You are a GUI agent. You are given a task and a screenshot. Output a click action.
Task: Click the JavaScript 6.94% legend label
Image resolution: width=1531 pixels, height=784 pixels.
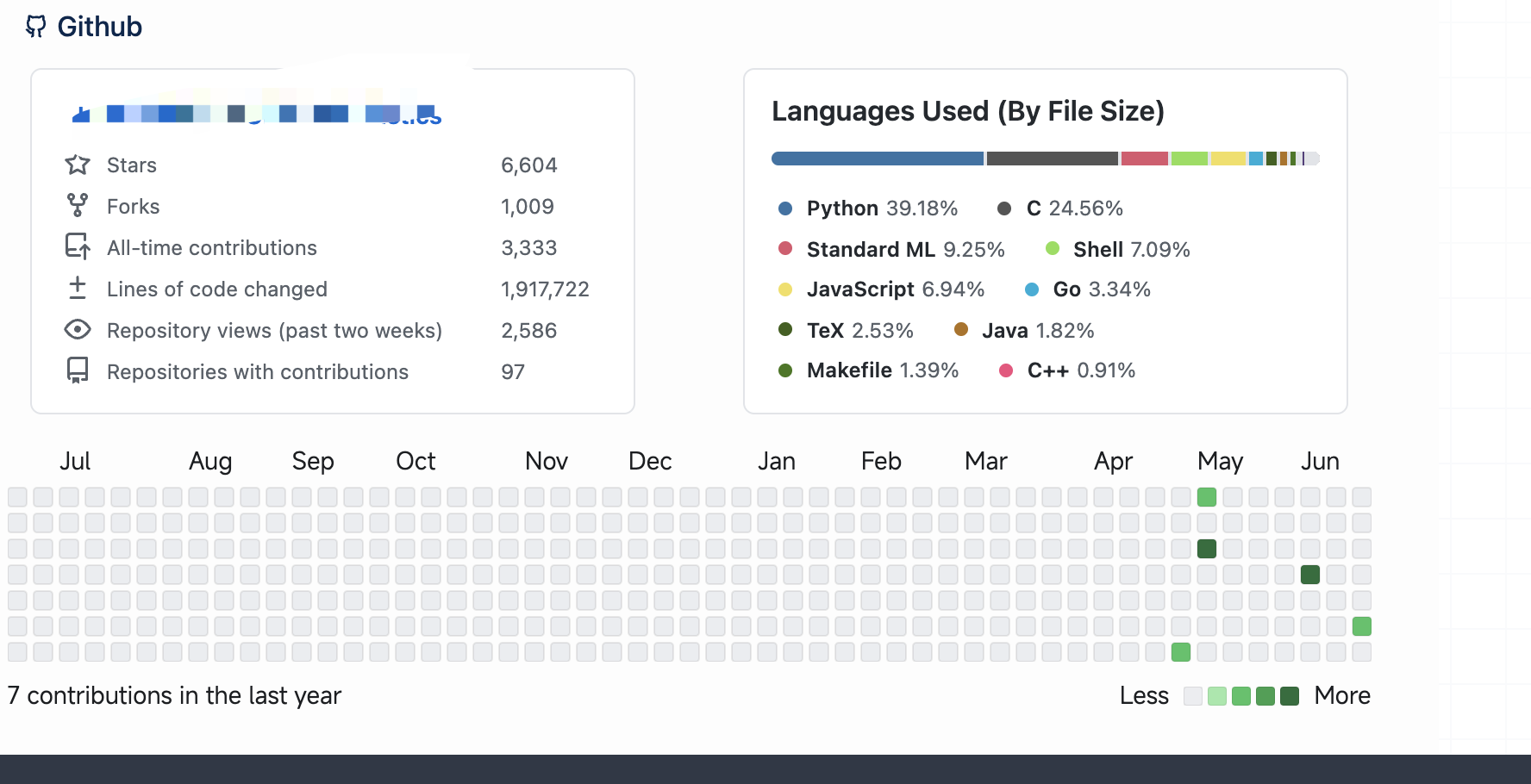pyautogui.click(x=895, y=289)
